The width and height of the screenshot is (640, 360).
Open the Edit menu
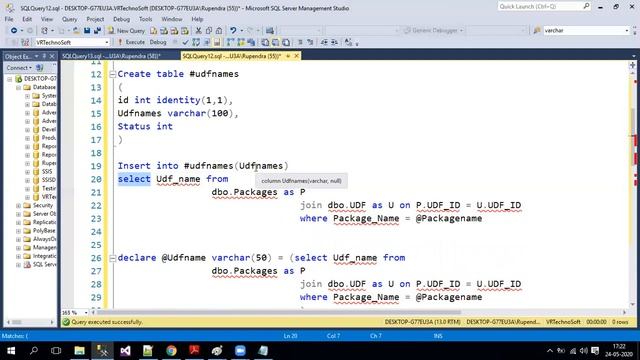27,19
